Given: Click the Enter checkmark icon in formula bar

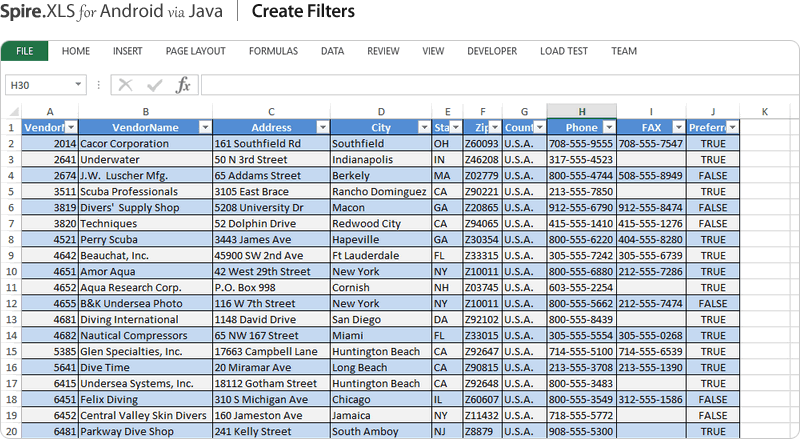Looking at the screenshot, I should pyautogui.click(x=154, y=86).
